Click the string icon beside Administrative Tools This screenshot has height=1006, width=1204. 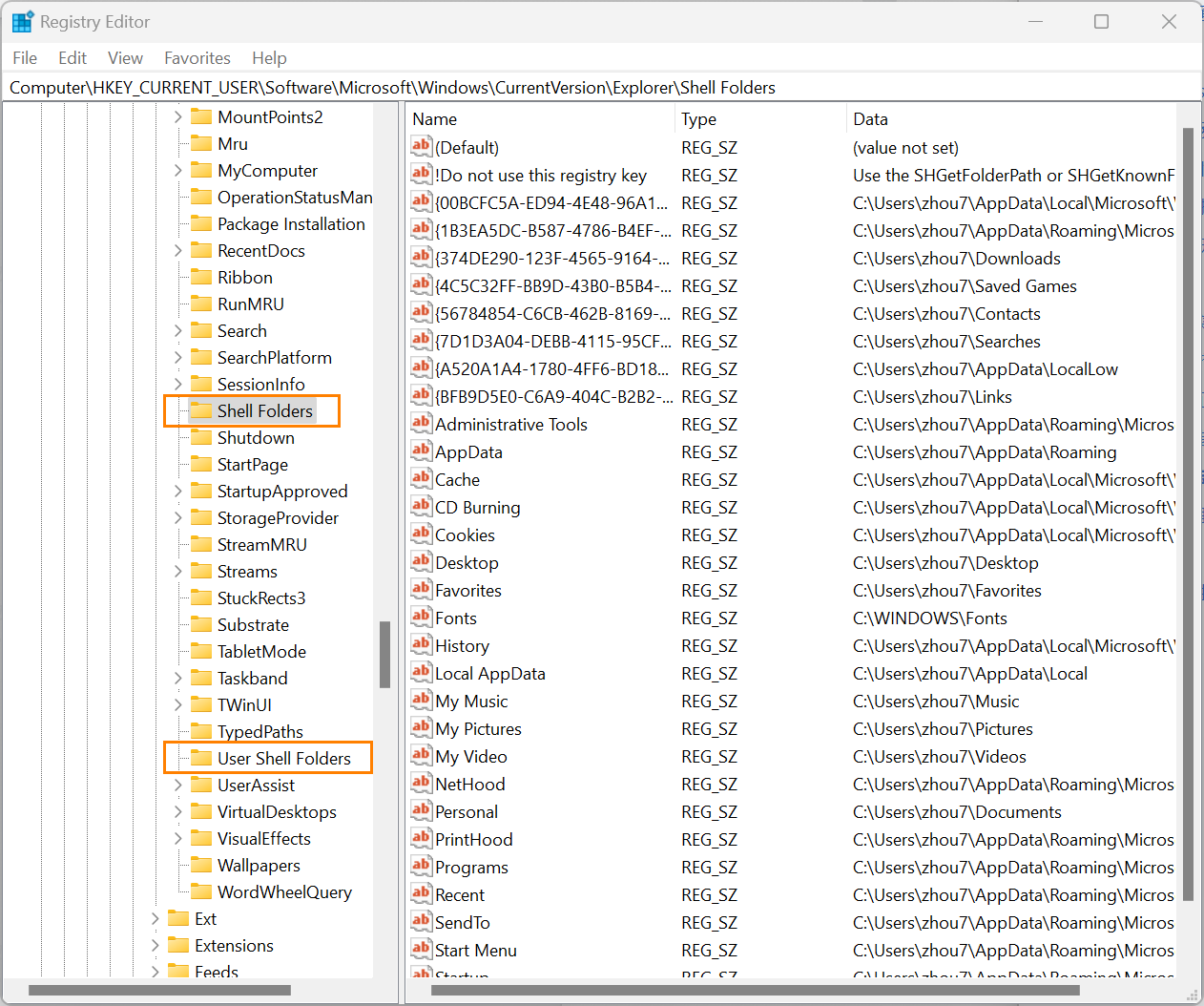[x=422, y=423]
